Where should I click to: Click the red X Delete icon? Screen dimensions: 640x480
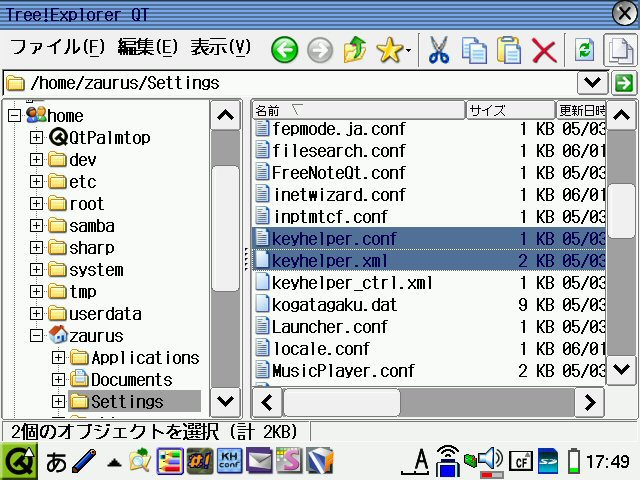(544, 50)
